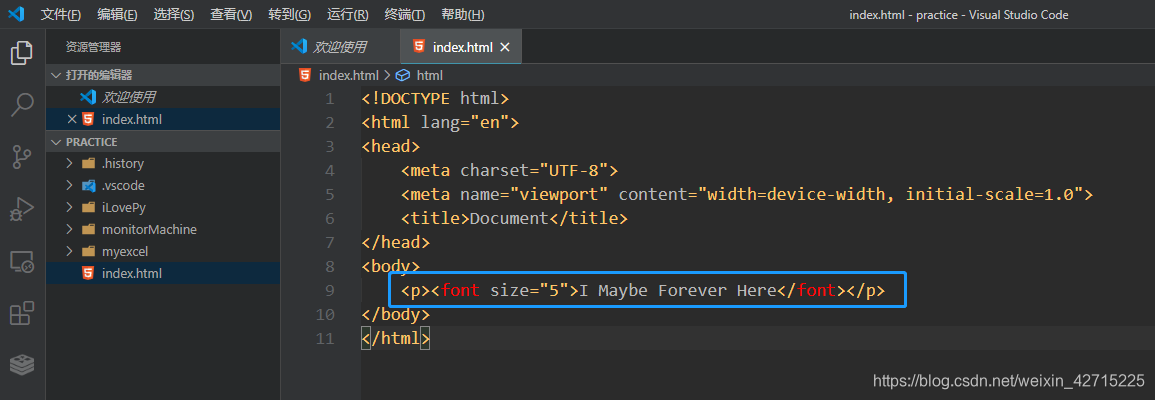Select 欢迎使用 in open editors list

pyautogui.click(x=163, y=97)
